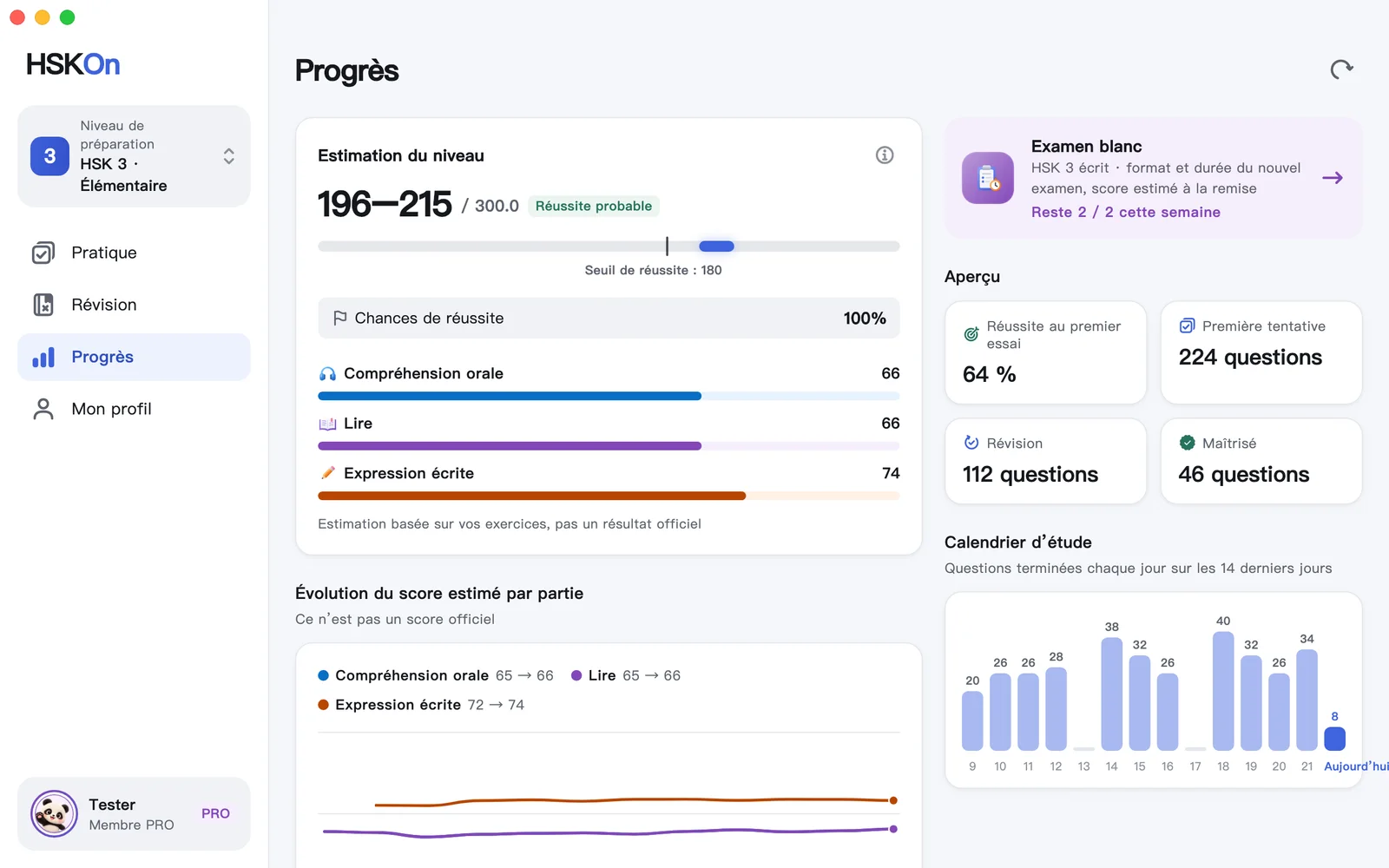Click the pencil icon for Expression écrite

[327, 473]
